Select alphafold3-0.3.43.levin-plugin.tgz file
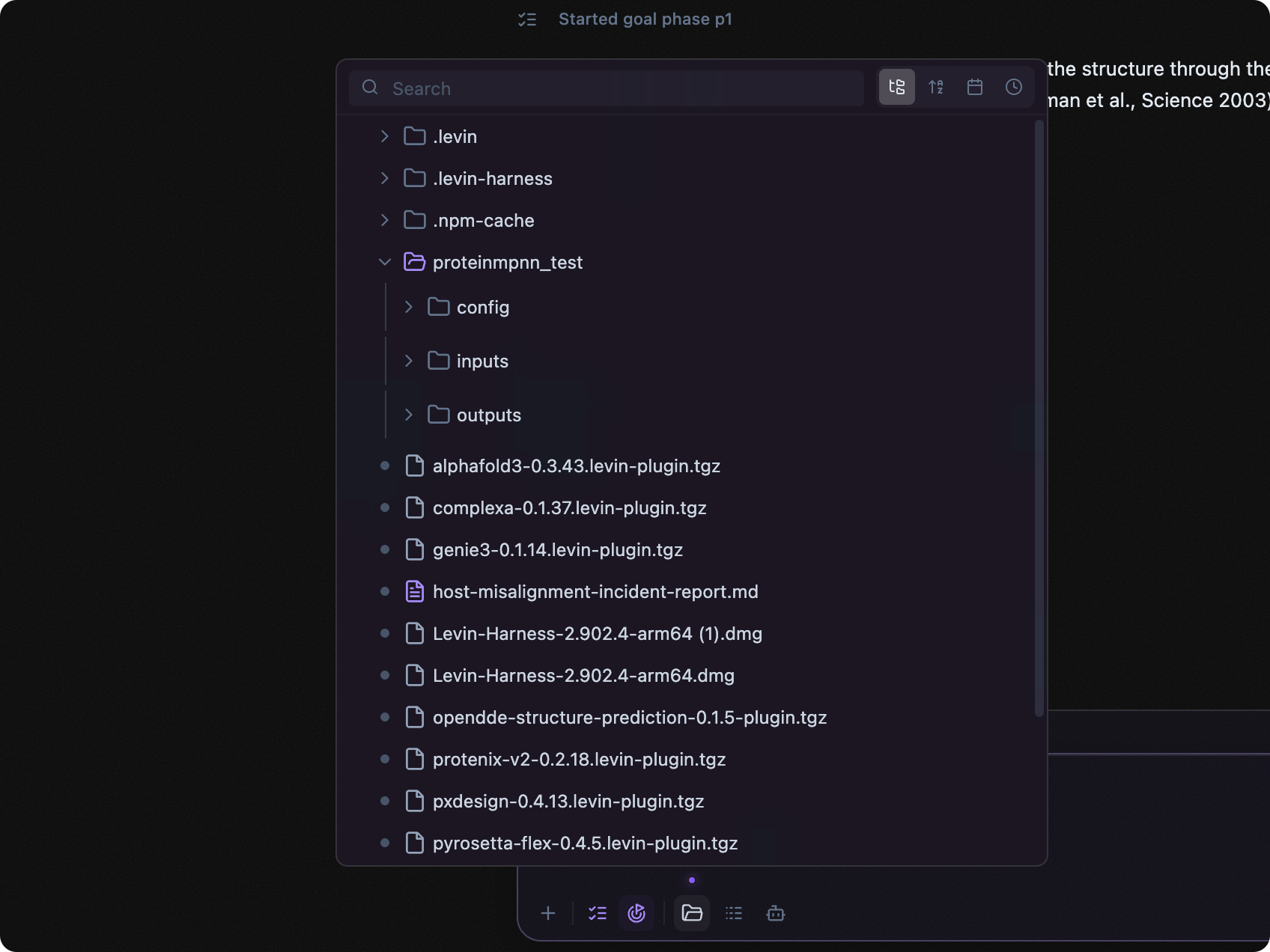Viewport: 1270px width, 952px height. (577, 466)
